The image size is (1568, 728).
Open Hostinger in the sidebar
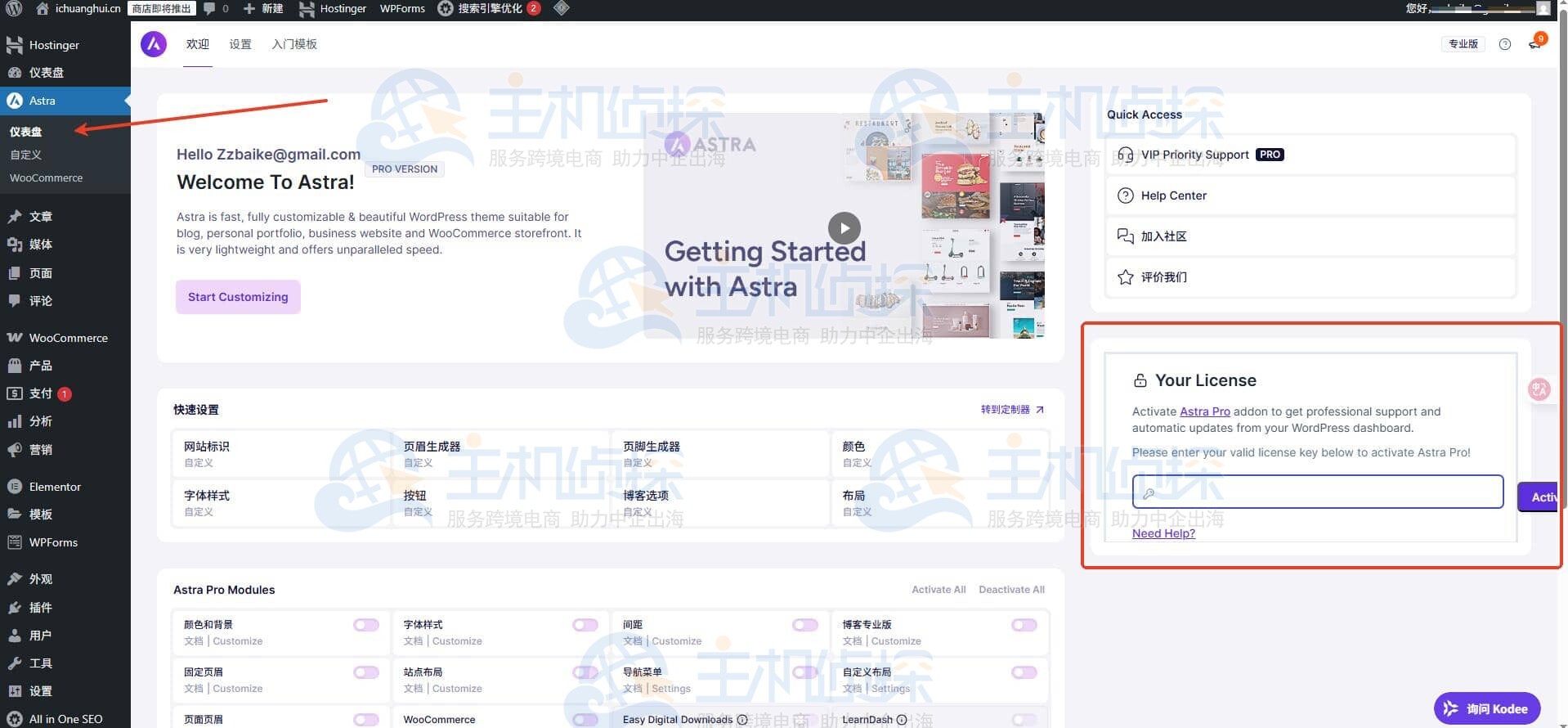[65, 45]
